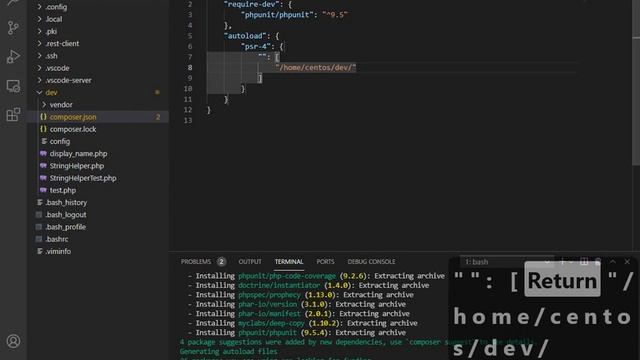The height and width of the screenshot is (360, 640).
Task: Click myclabs/deep-copy in the terminal output
Action: click(271, 323)
